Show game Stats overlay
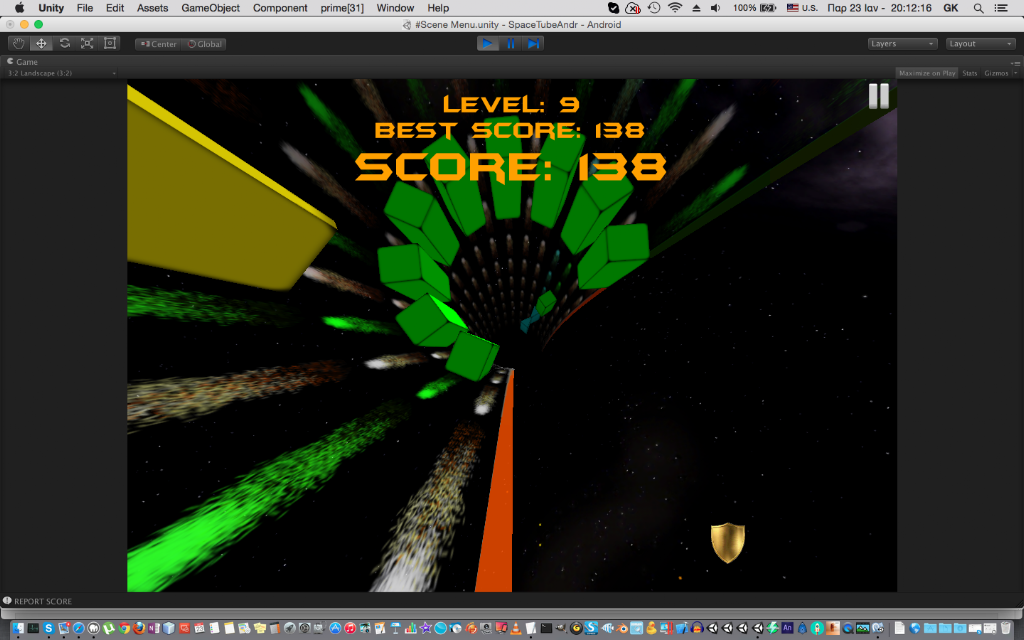The width and height of the screenshot is (1024, 640). [x=970, y=73]
